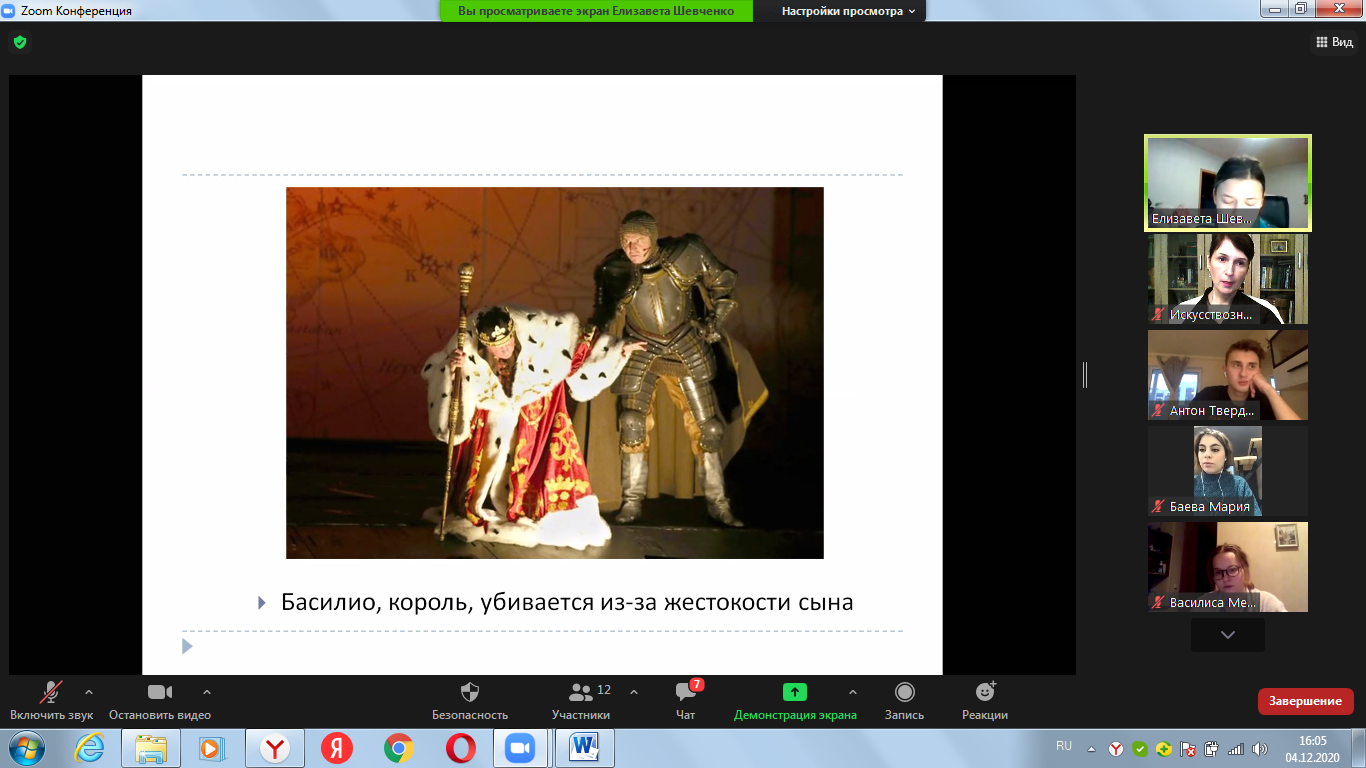Click the Вид layout button
Screen dimensions: 1366x768
coord(1333,42)
